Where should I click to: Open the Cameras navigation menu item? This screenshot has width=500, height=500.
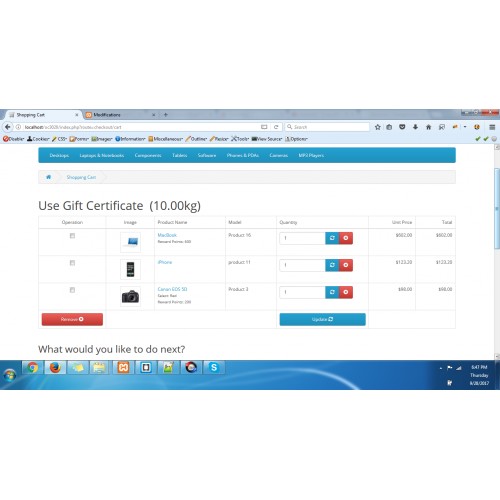pos(279,155)
